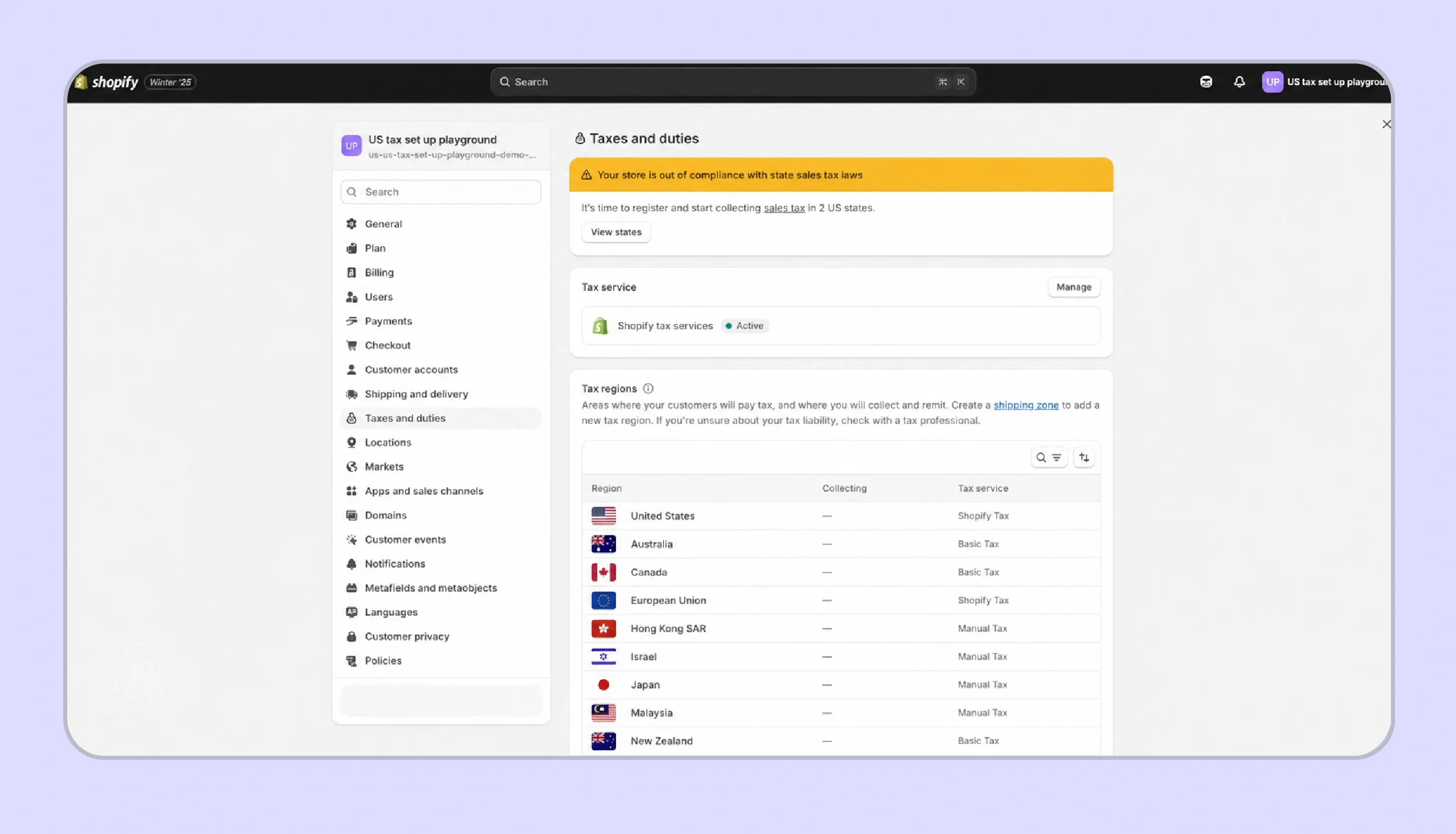Click the Tax regions info icon

point(648,389)
